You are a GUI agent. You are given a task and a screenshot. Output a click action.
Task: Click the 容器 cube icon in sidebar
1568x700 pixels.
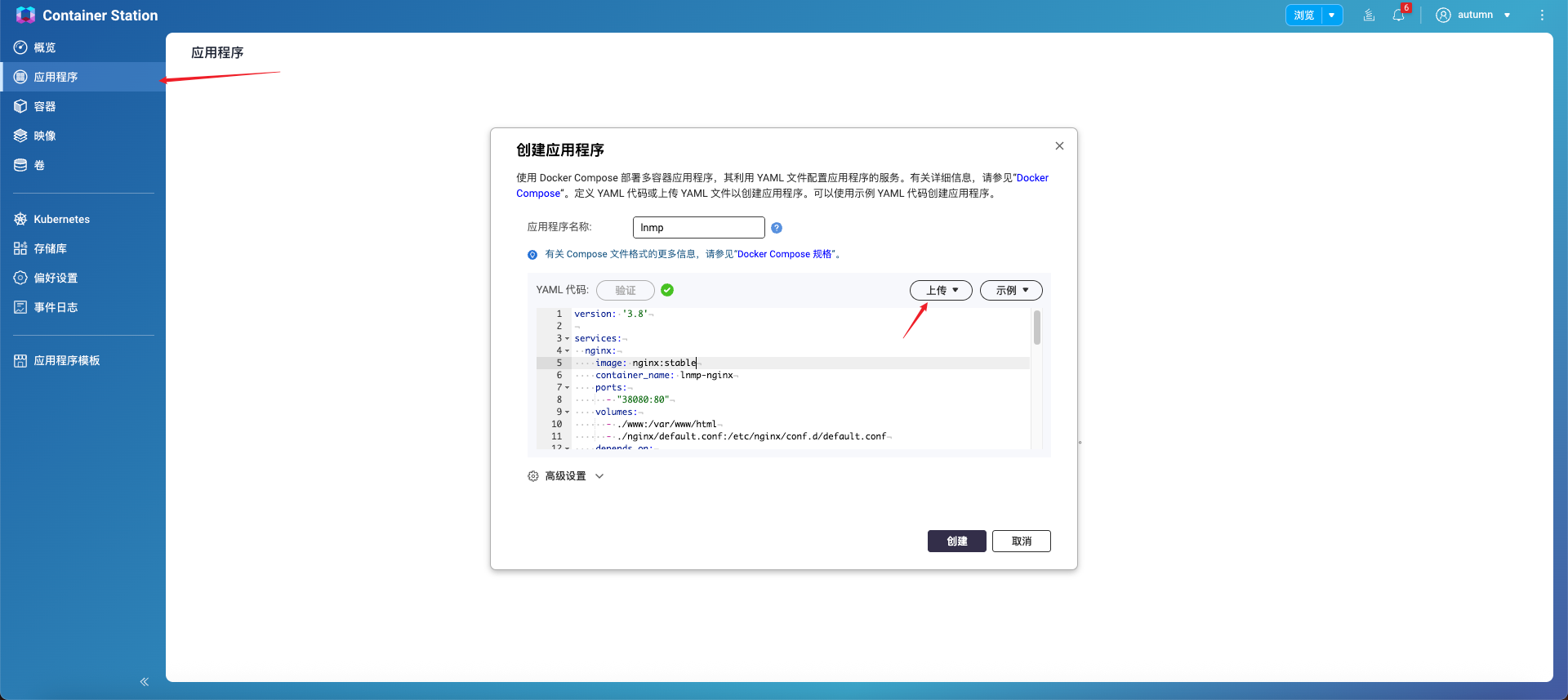[x=20, y=106]
